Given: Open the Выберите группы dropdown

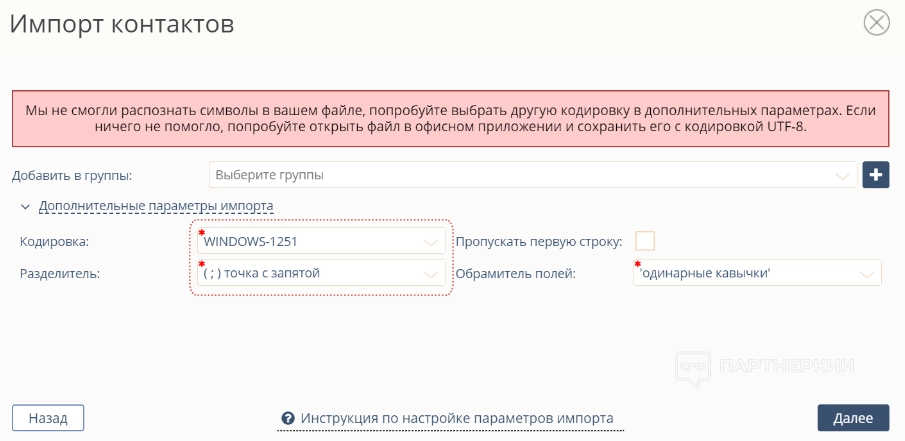Looking at the screenshot, I should (533, 175).
